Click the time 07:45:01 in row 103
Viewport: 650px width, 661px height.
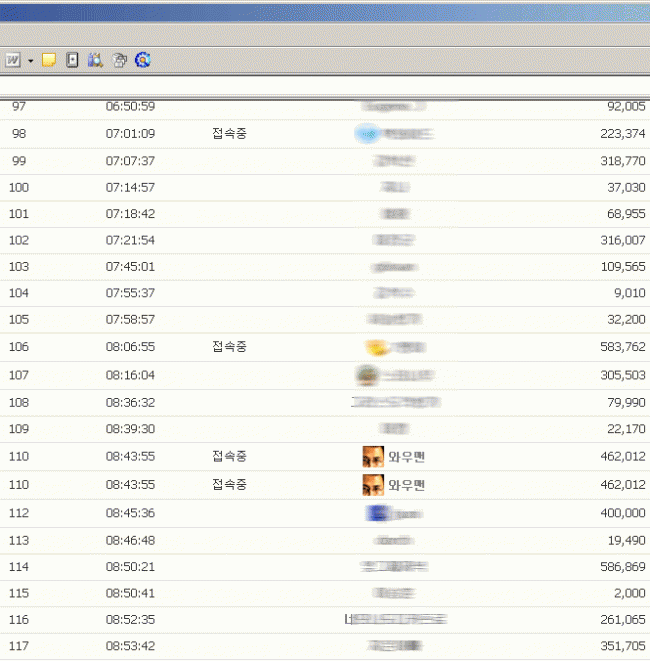(x=130, y=267)
